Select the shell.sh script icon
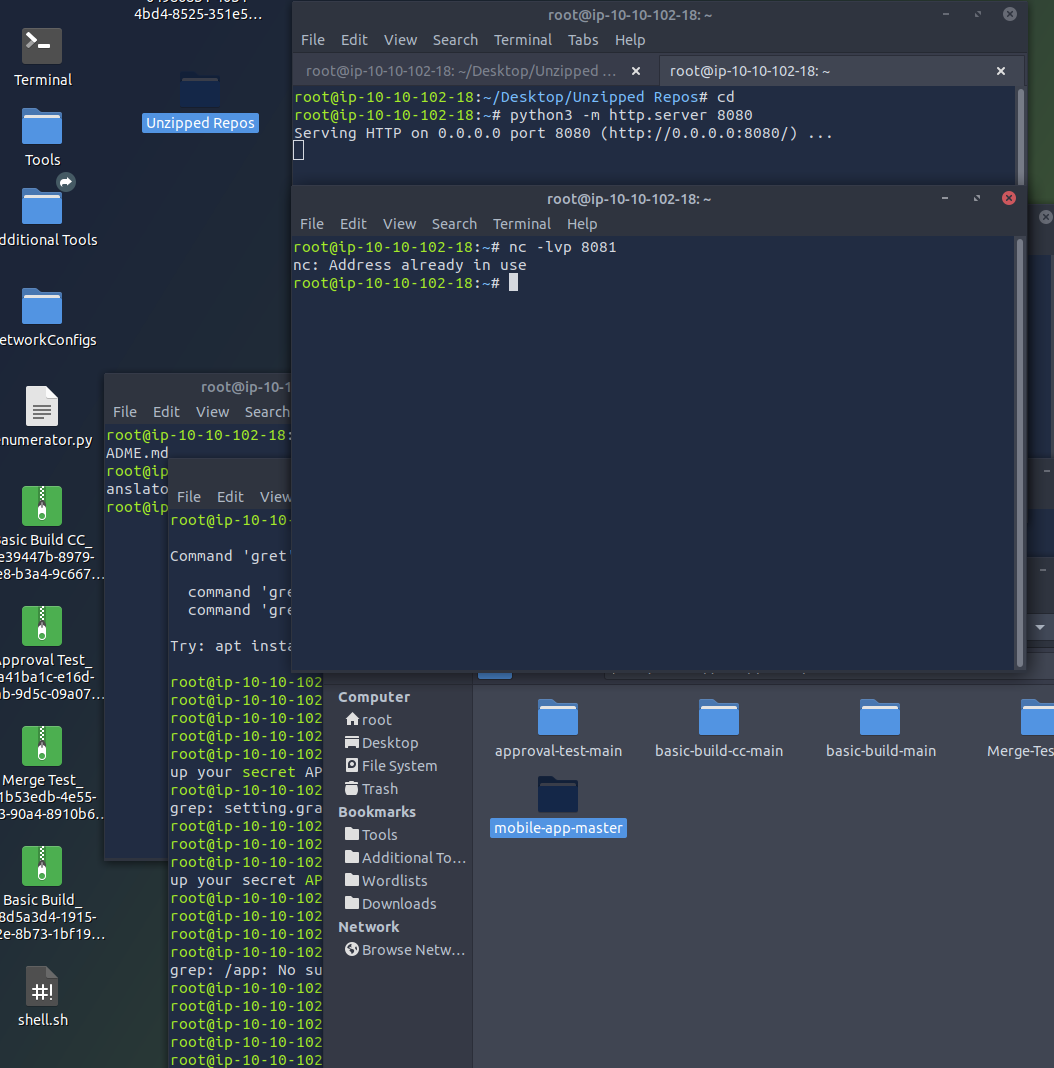Image resolution: width=1054 pixels, height=1068 pixels. pos(42,987)
